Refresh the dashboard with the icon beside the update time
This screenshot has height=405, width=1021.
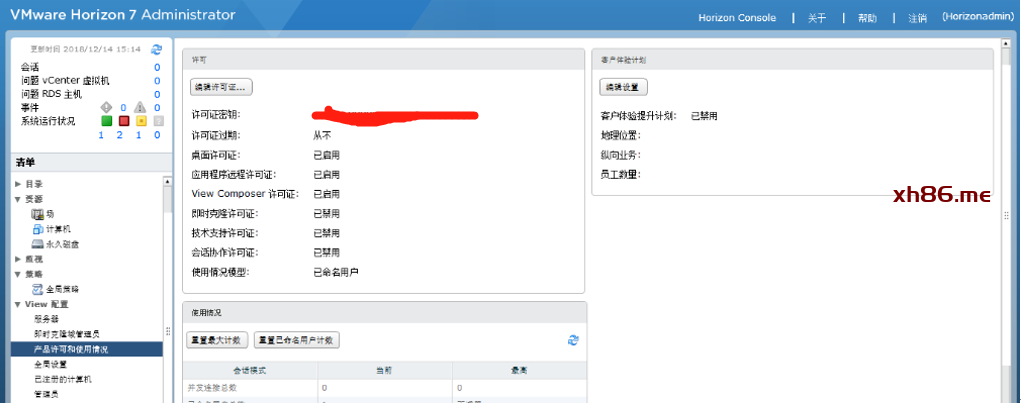pyautogui.click(x=156, y=49)
